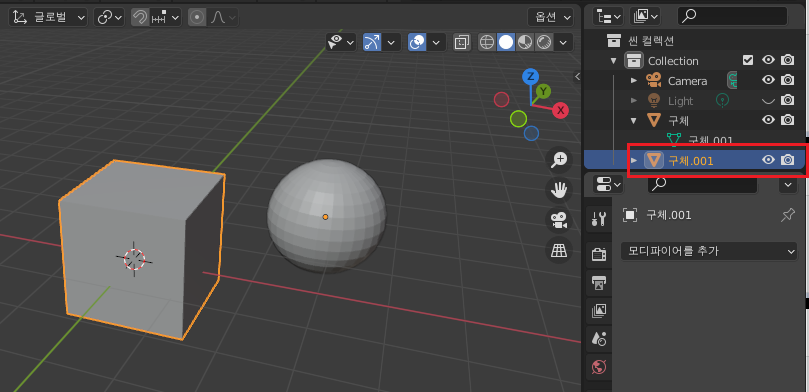Click the pan hand viewport button
This screenshot has width=809, height=392.
point(559,190)
